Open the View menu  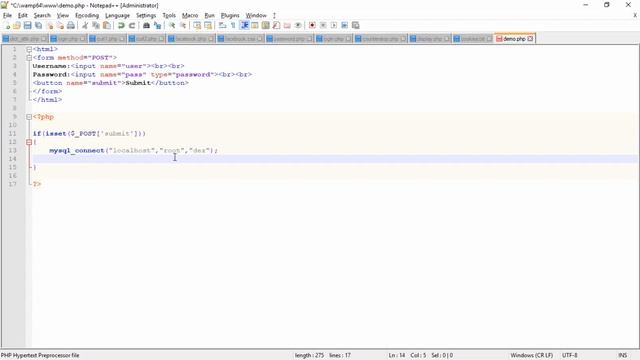point(62,16)
